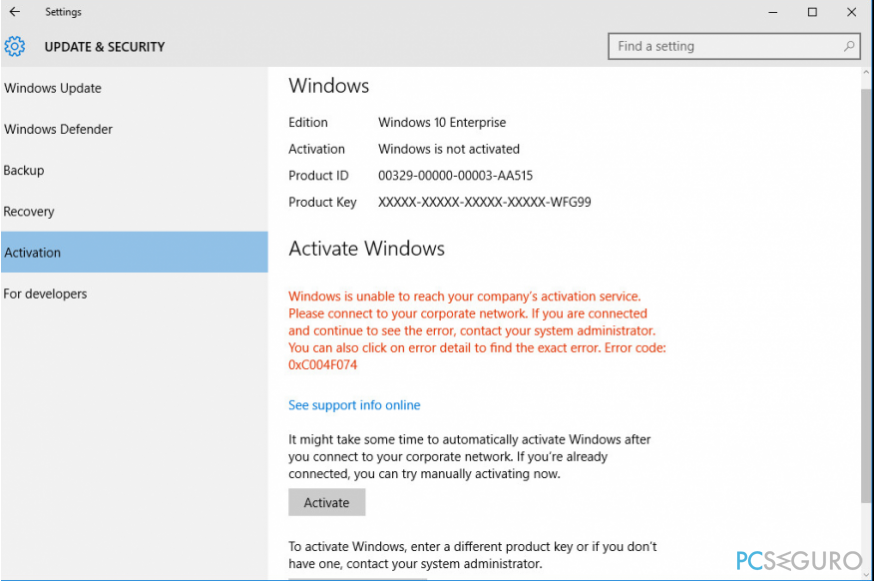Click the back arrow to leave Update & Security

point(12,12)
